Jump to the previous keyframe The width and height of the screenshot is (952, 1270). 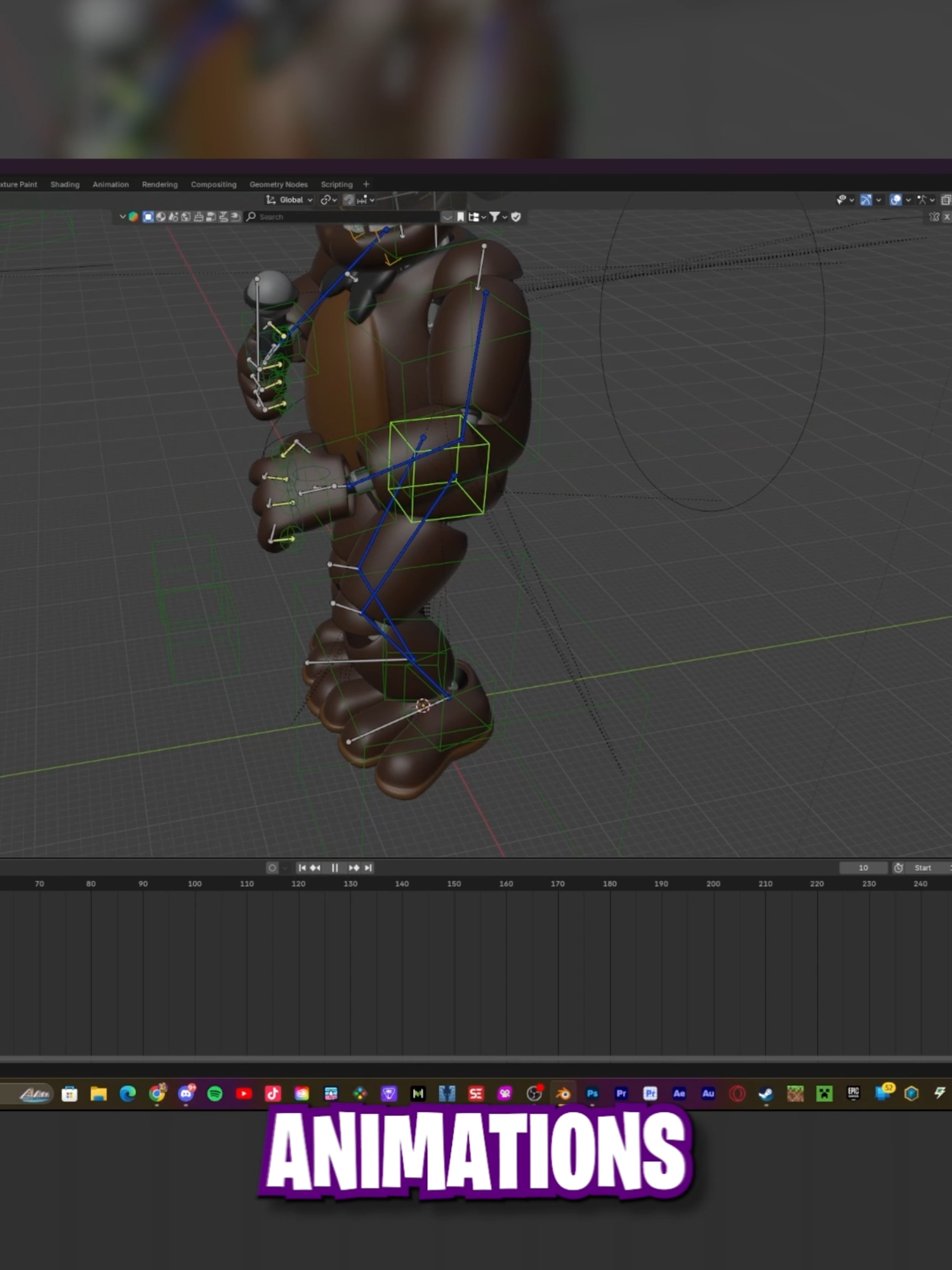(315, 867)
